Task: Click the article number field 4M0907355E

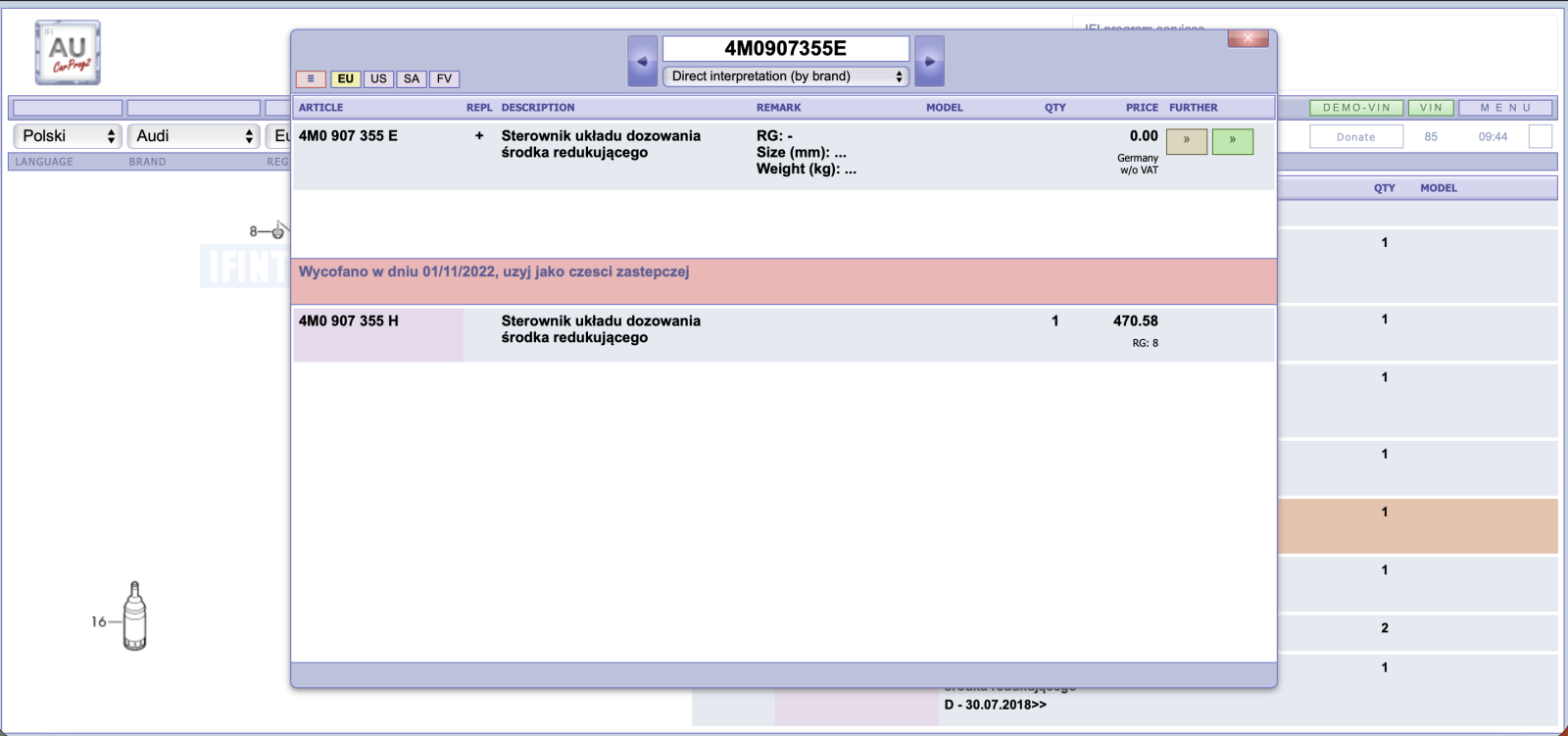Action: (786, 49)
